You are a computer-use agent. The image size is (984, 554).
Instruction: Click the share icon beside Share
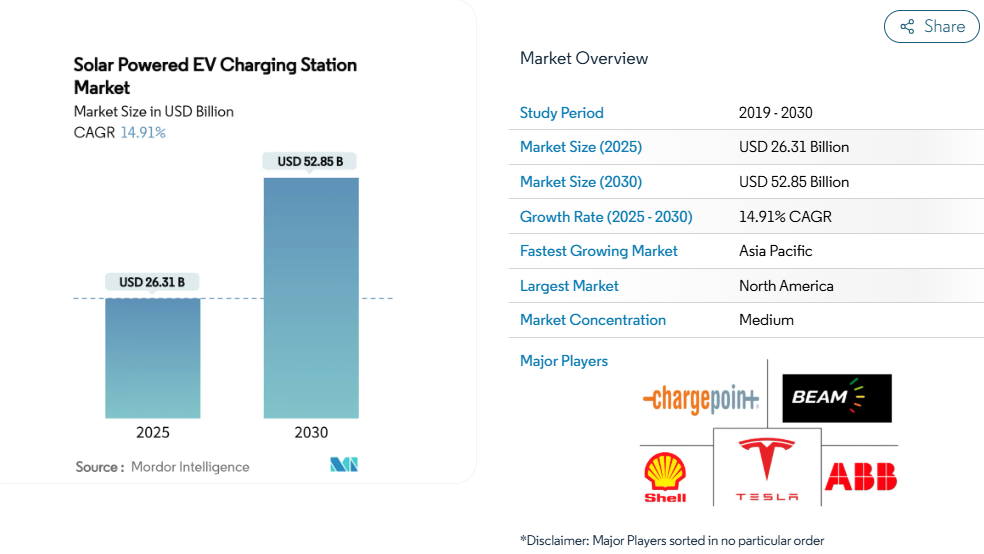tap(907, 27)
